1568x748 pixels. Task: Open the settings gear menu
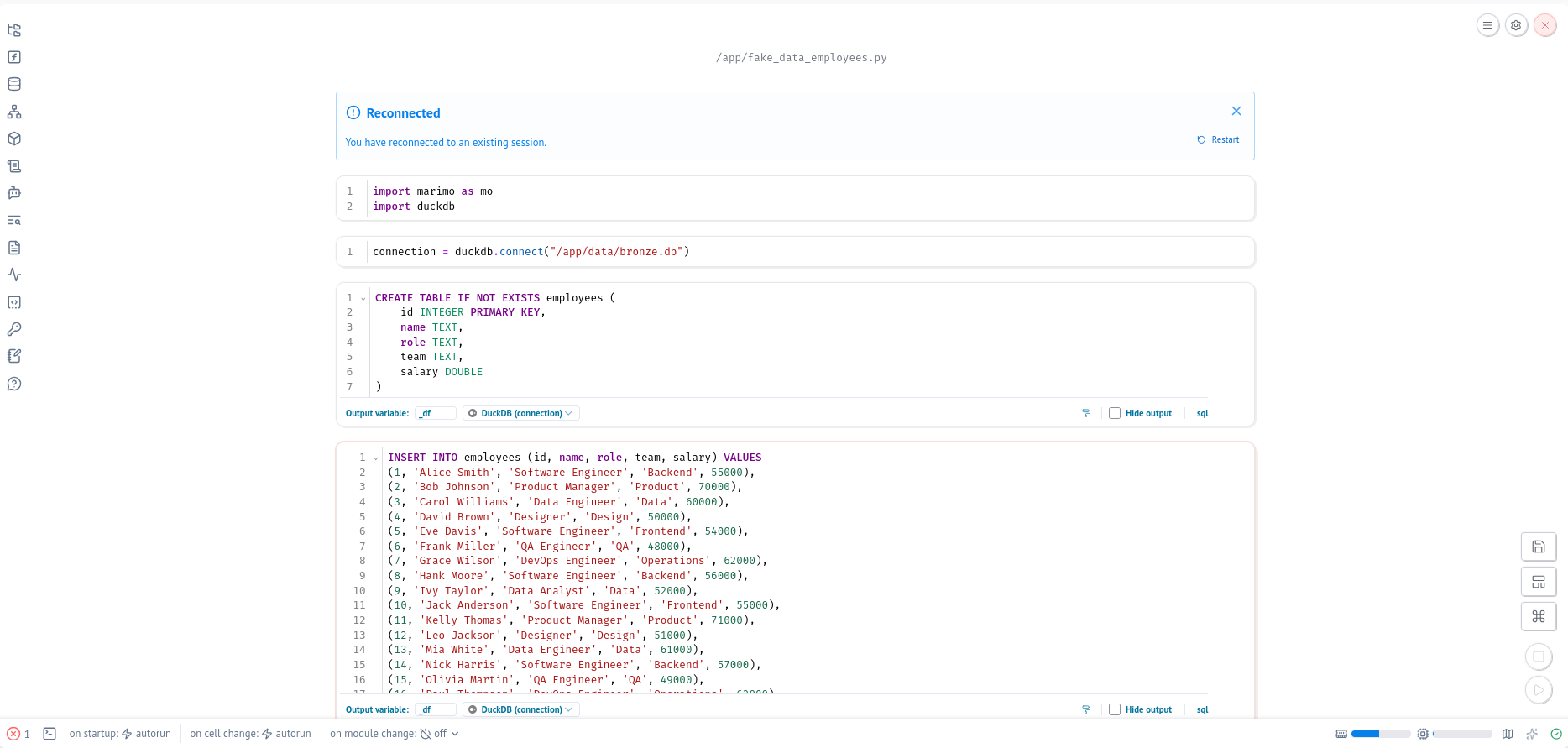point(1516,25)
